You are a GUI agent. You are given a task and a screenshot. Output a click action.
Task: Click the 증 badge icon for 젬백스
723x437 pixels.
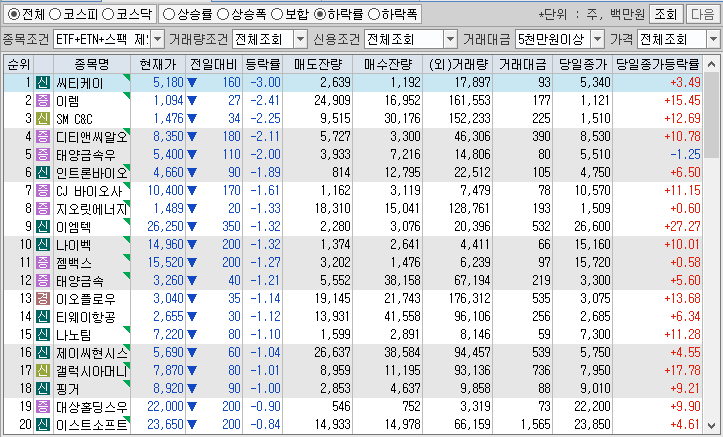[x=43, y=262]
